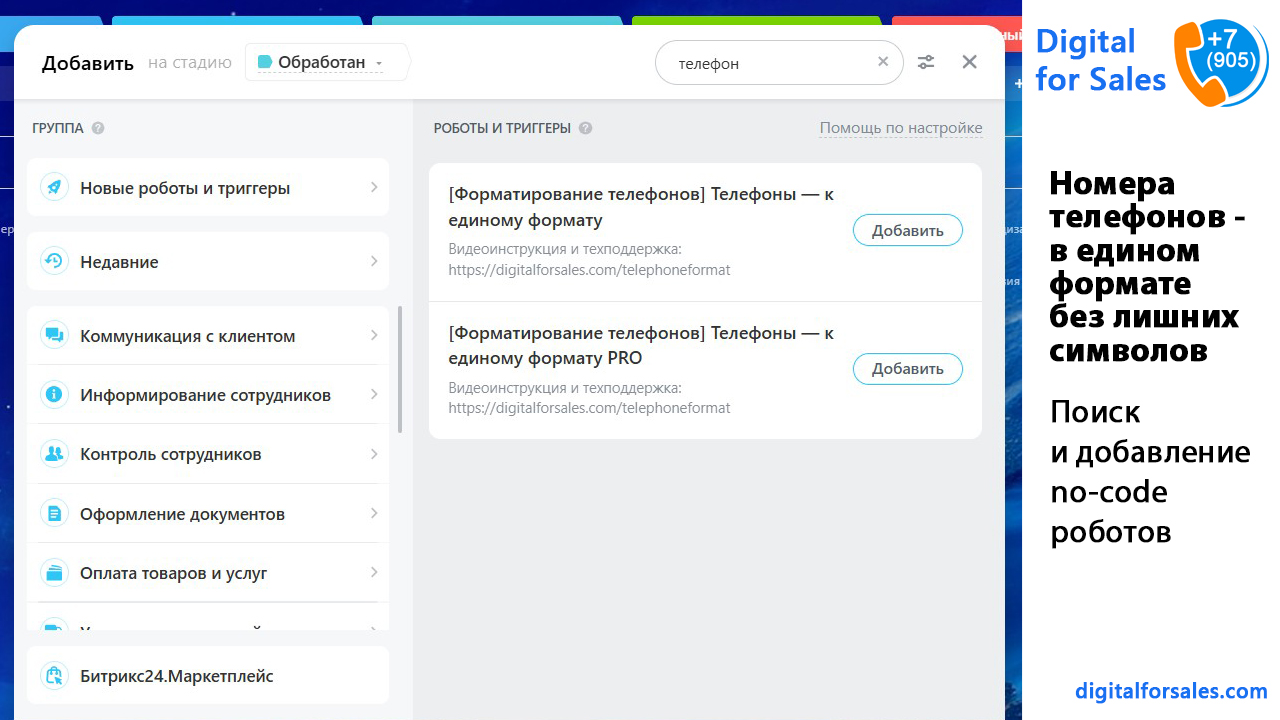The image size is (1280, 720).
Task: Click the Битрикс24.Маркетплейс shopping bag icon
Action: point(53,676)
